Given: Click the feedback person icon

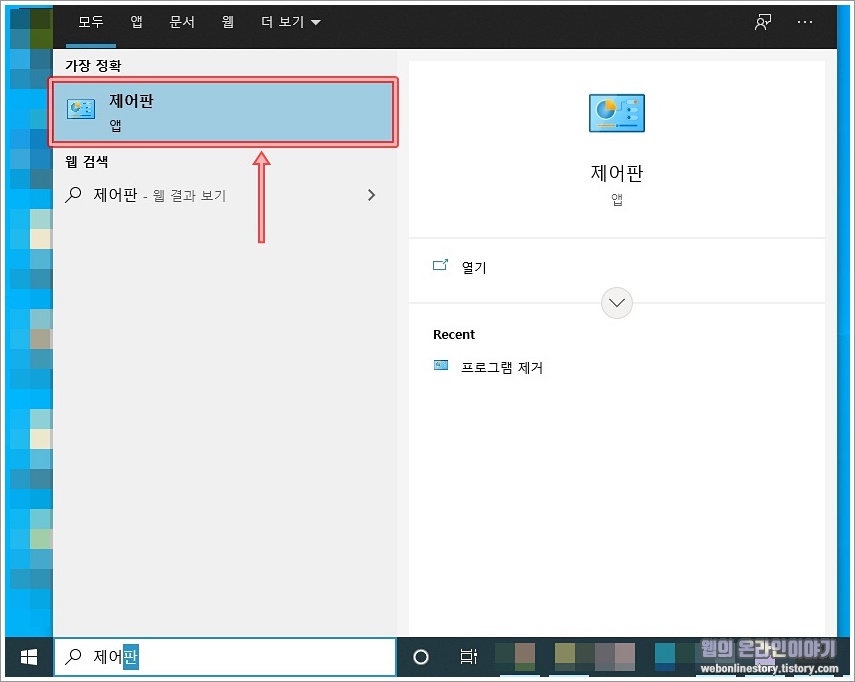Looking at the screenshot, I should pos(763,22).
